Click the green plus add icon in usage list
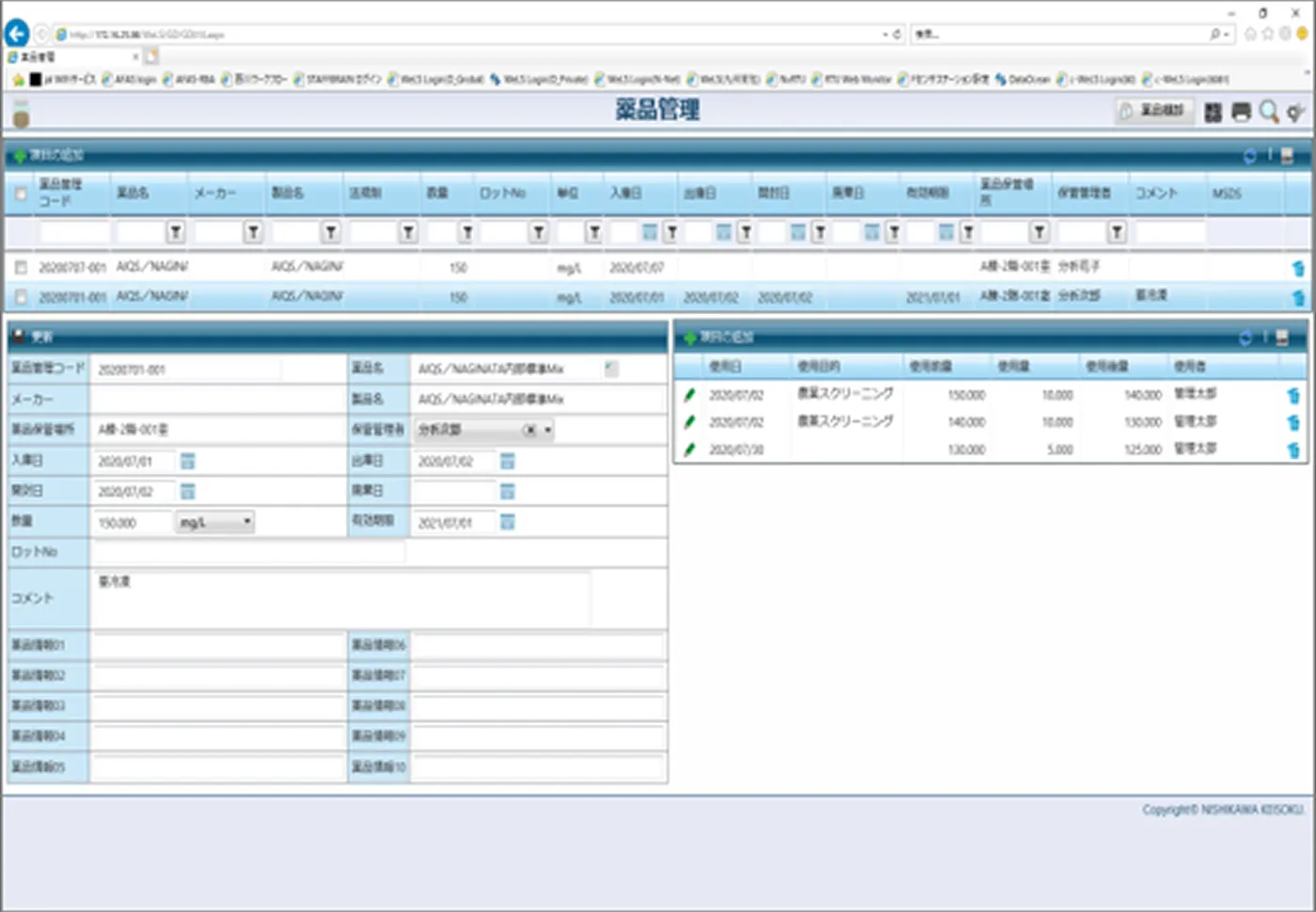 tap(690, 337)
